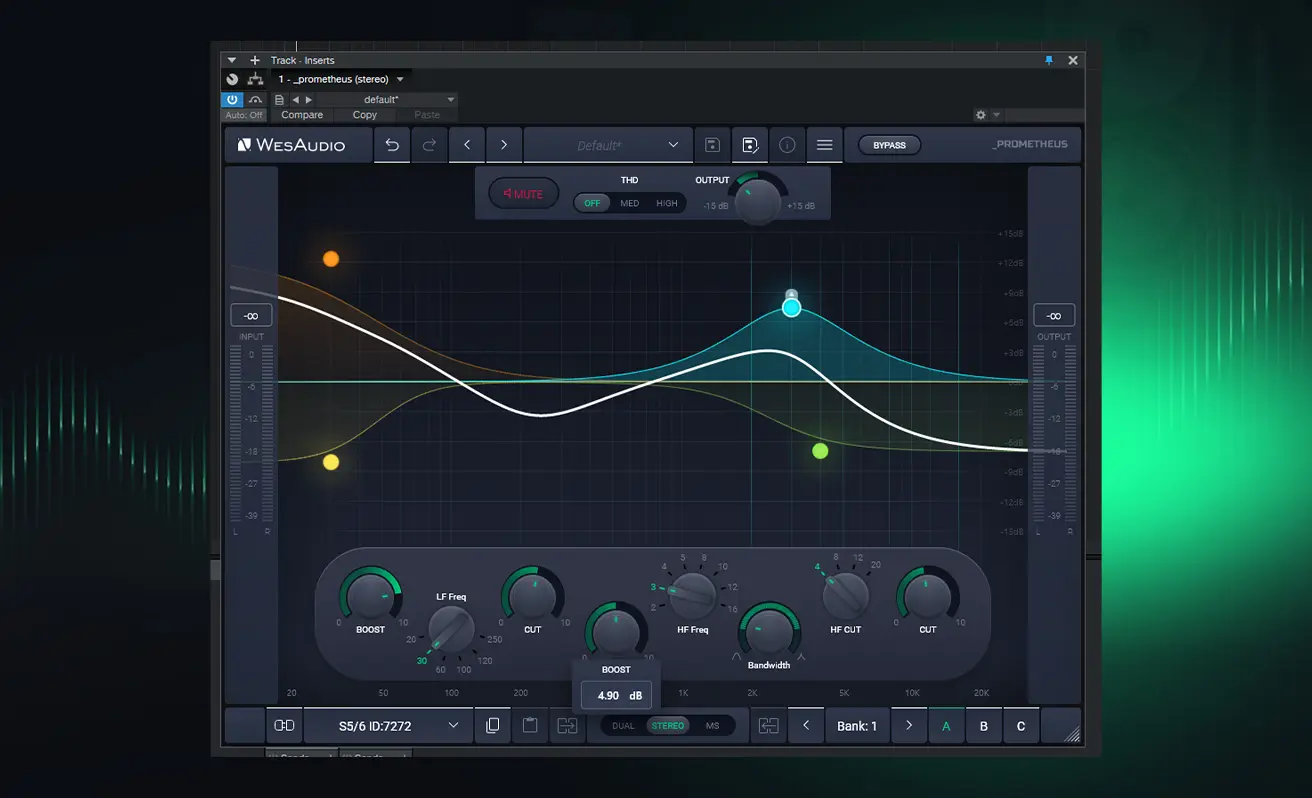Click the WesAudio logo
Image resolution: width=1312 pixels, height=798 pixels.
click(291, 145)
